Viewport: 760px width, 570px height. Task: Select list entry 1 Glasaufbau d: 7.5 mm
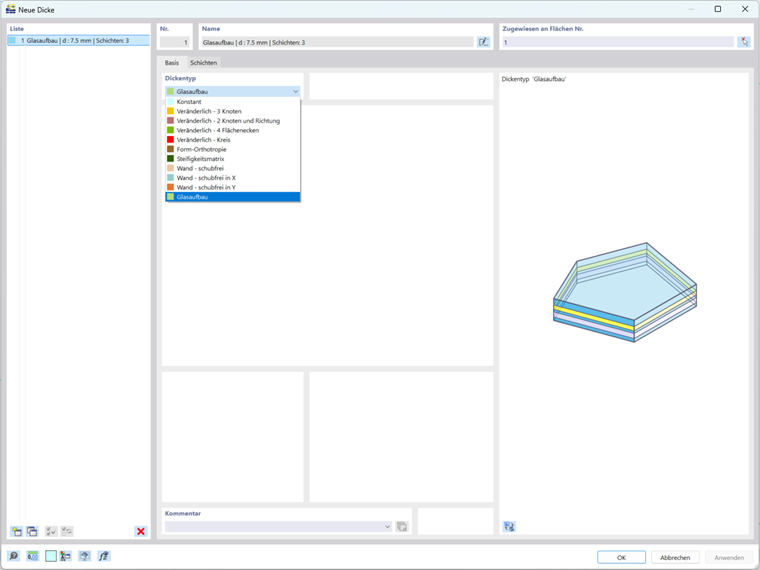pyautogui.click(x=79, y=41)
